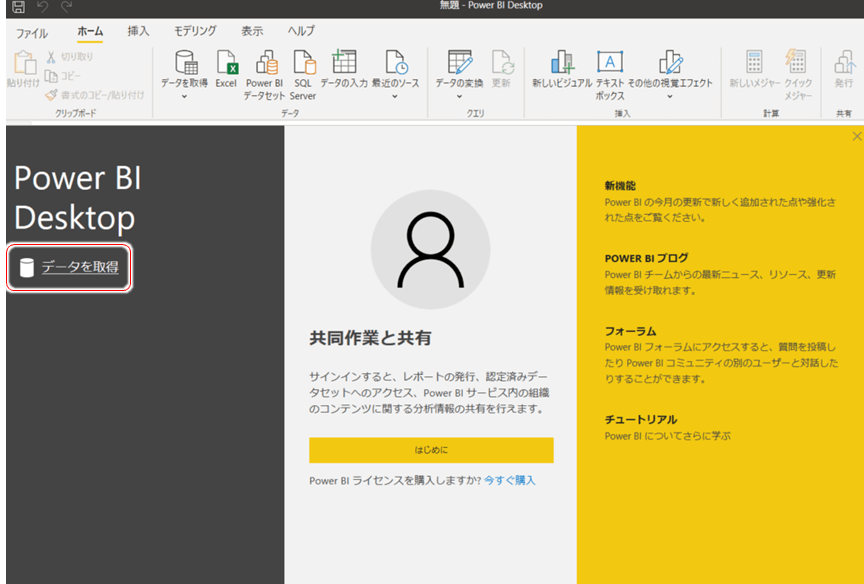This screenshot has width=864, height=584.
Task: Switch to the 挿入 tab
Action: click(138, 31)
